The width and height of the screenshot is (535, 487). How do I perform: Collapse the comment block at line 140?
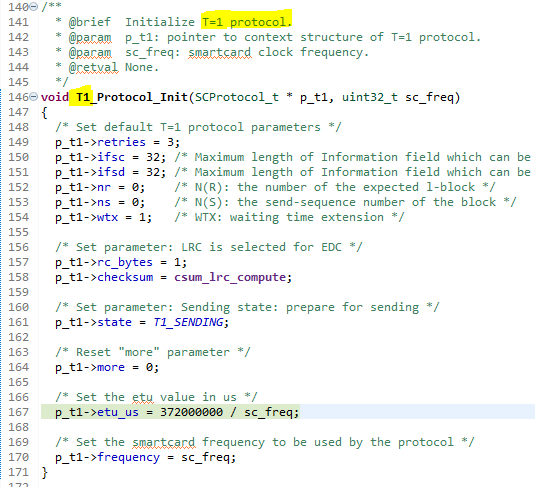click(x=33, y=6)
